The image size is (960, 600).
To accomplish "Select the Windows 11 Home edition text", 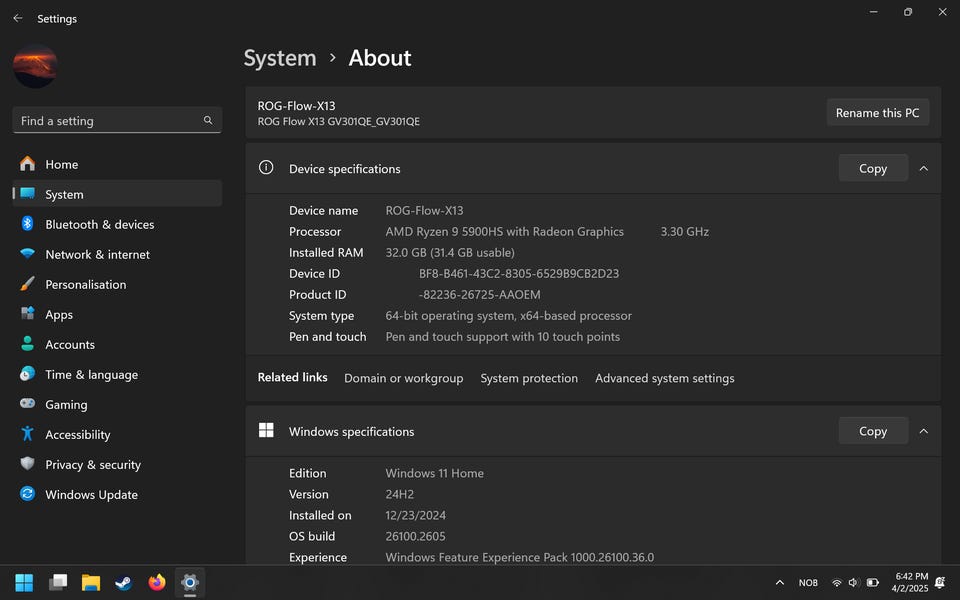I will tap(434, 473).
